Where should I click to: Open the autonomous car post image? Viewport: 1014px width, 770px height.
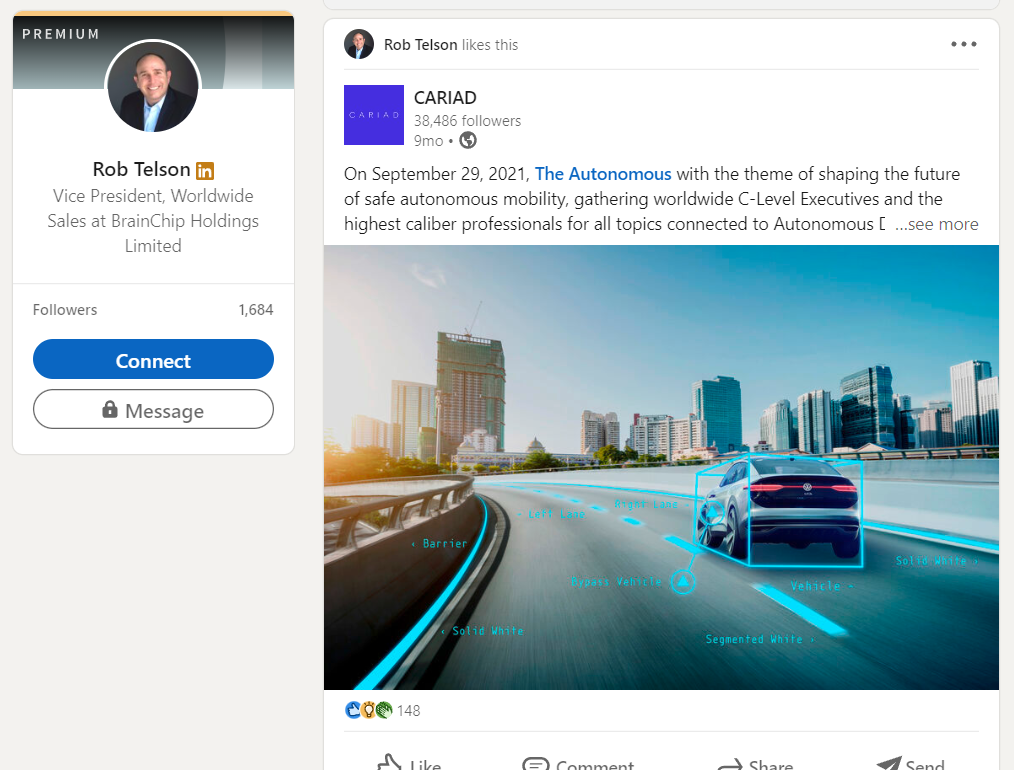click(661, 467)
